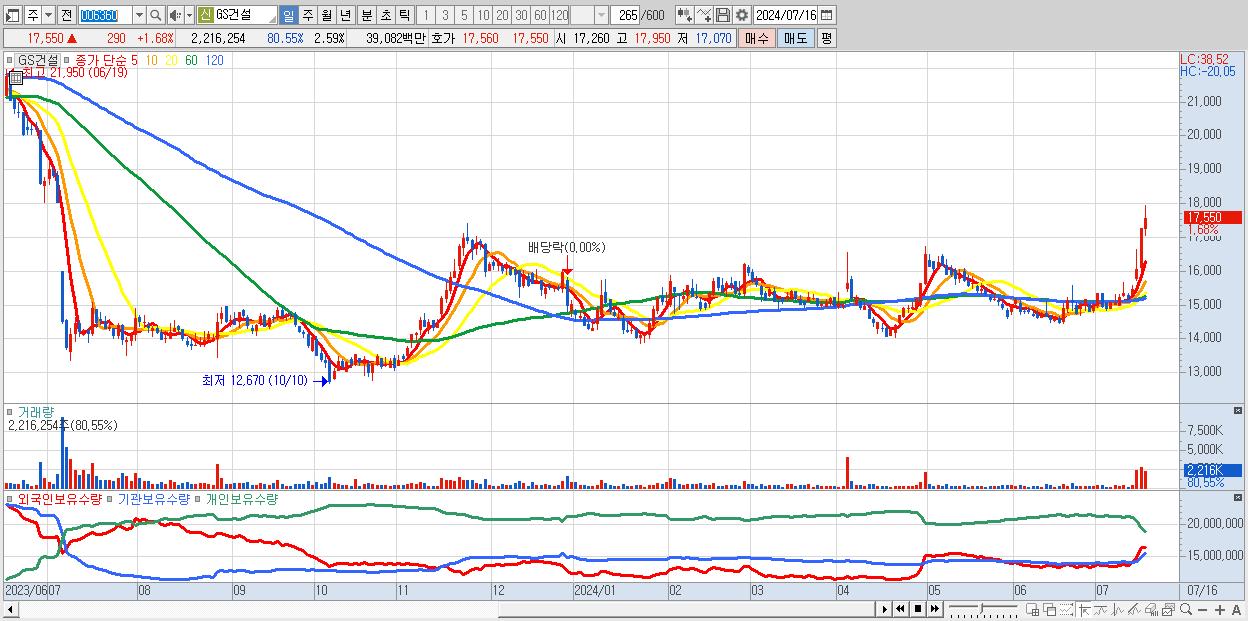Click the horizontal wave line tool icon
The width and height of the screenshot is (1248, 621).
coord(1101,609)
